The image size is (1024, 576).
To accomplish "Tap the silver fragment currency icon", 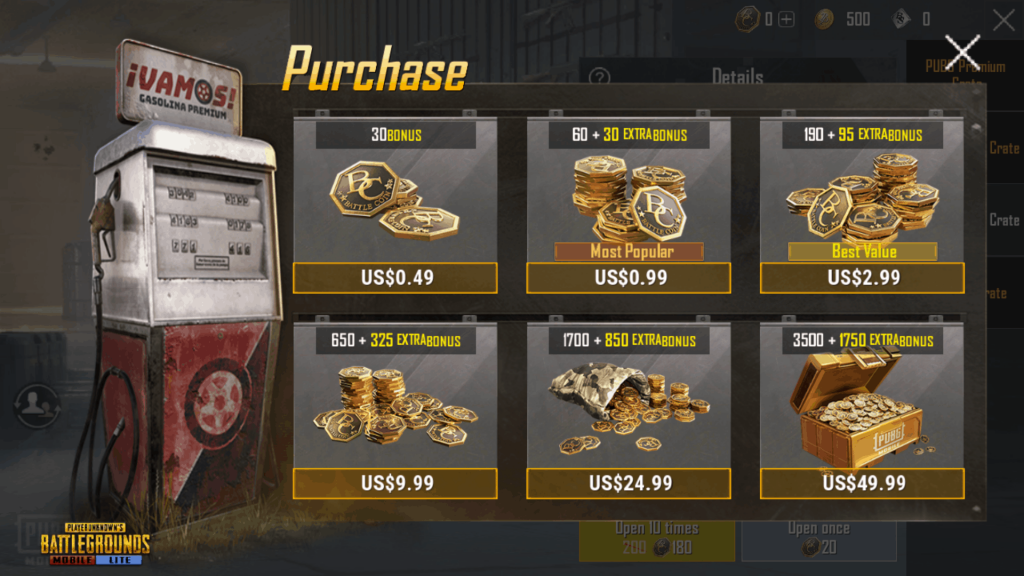I will (x=901, y=19).
